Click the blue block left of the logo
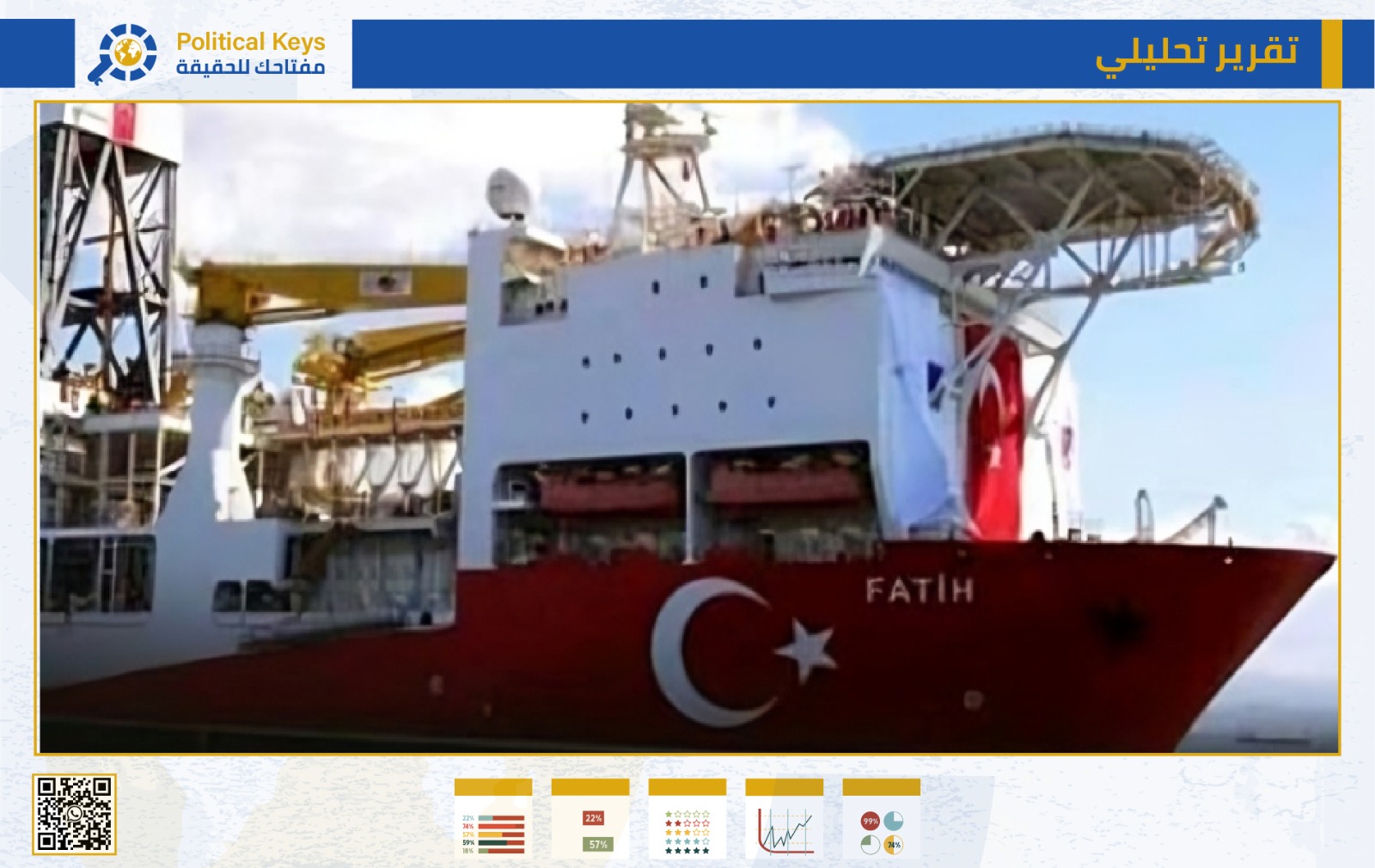 [37, 53]
